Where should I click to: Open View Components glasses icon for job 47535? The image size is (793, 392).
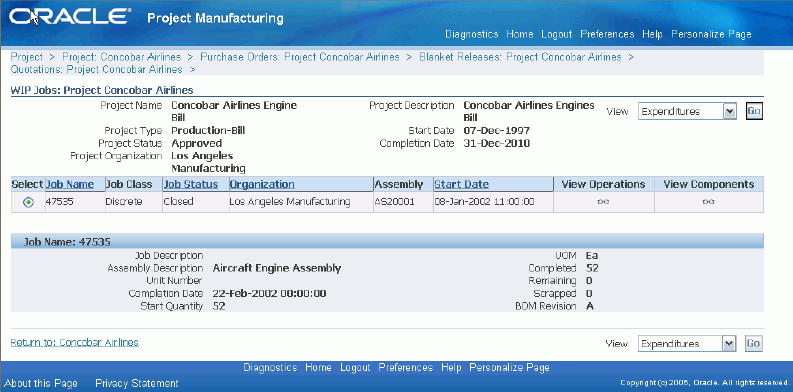coord(708,202)
